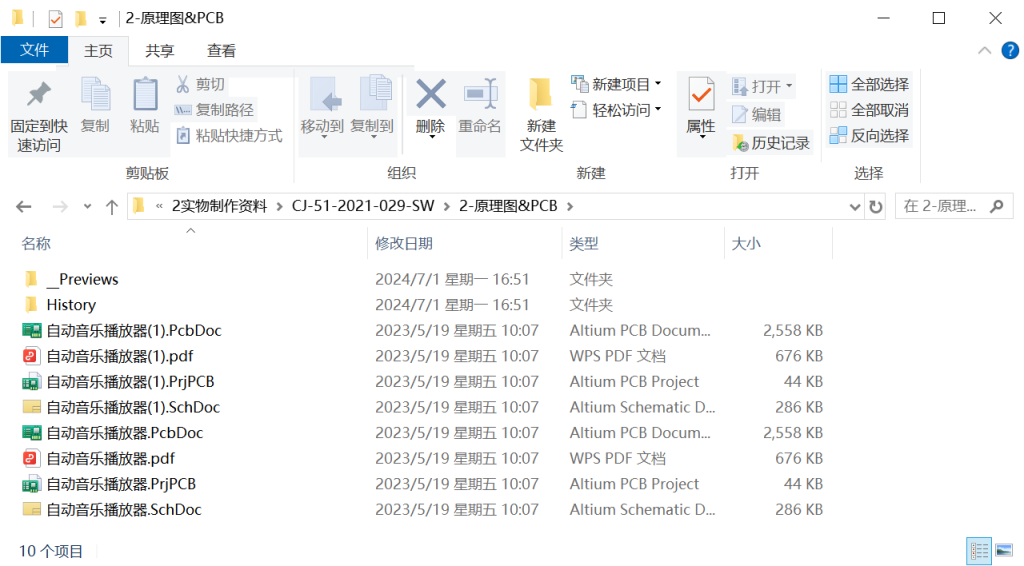Viewport: 1024px width, 566px height.
Task: Click Select none (全部取消)
Action: coord(869,110)
